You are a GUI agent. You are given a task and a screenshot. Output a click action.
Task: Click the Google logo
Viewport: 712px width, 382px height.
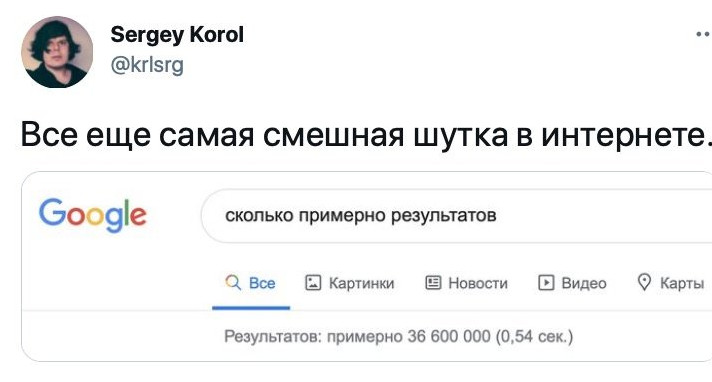(x=93, y=215)
